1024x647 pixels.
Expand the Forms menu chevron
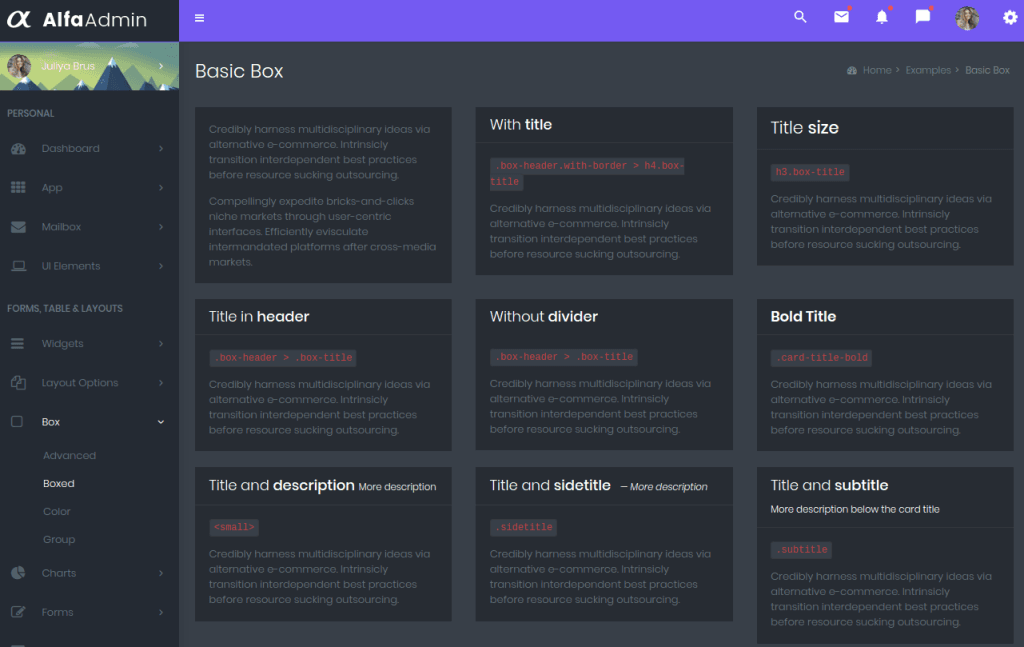point(161,612)
